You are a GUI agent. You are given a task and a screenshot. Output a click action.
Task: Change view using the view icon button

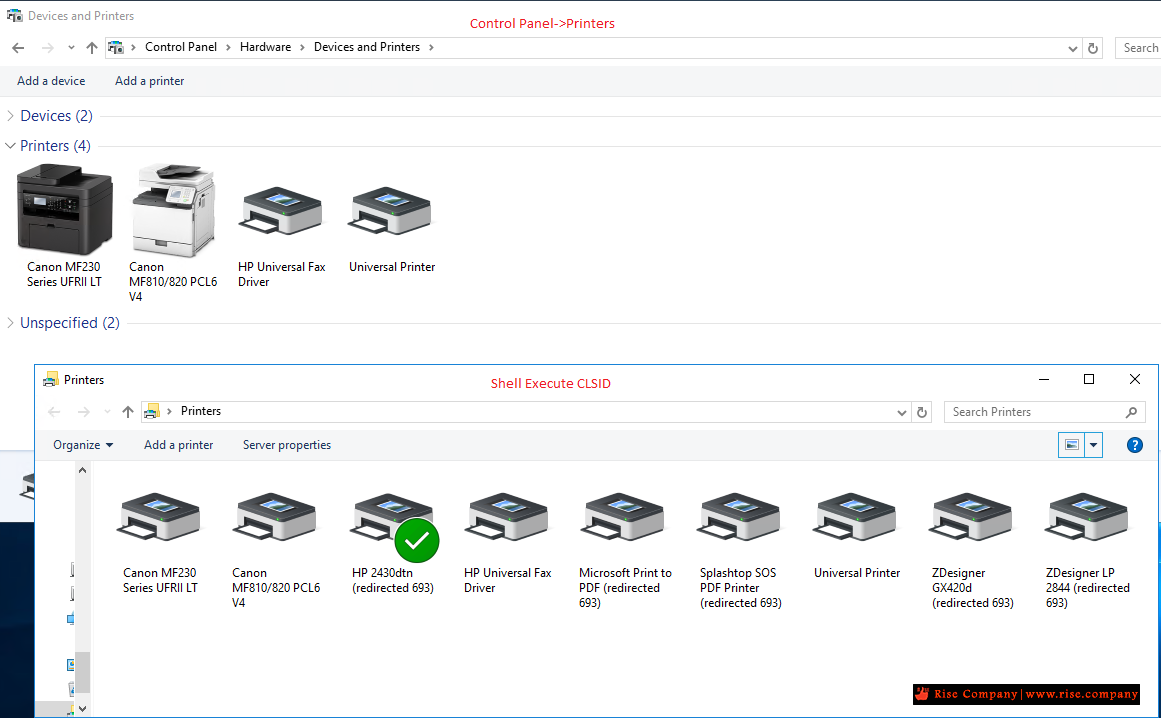(x=1071, y=445)
